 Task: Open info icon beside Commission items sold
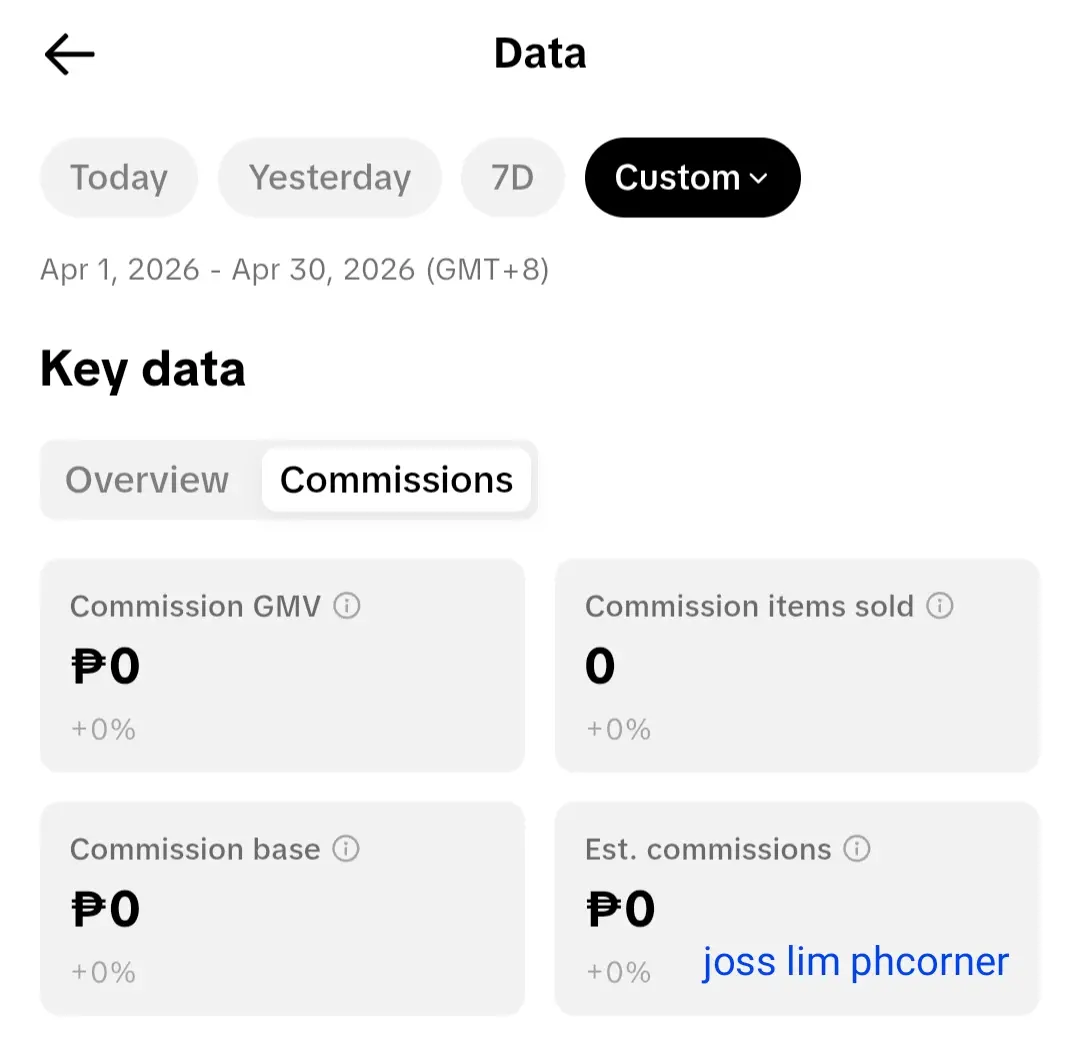coord(939,605)
